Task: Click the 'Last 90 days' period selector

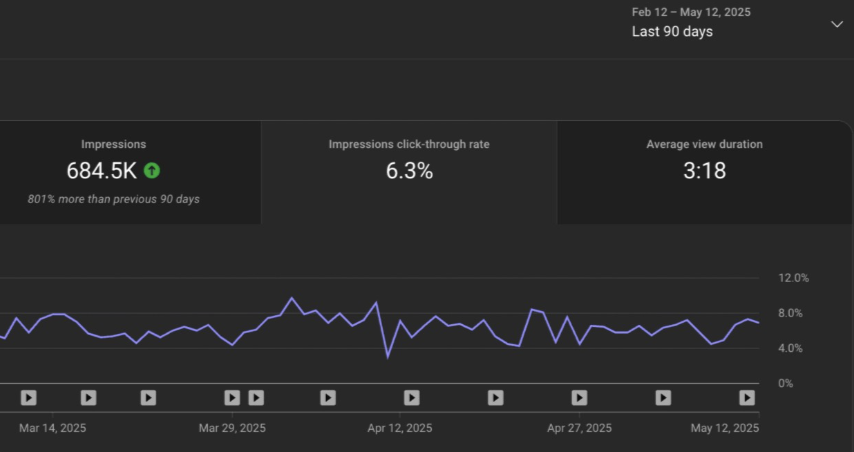Action: click(x=672, y=31)
